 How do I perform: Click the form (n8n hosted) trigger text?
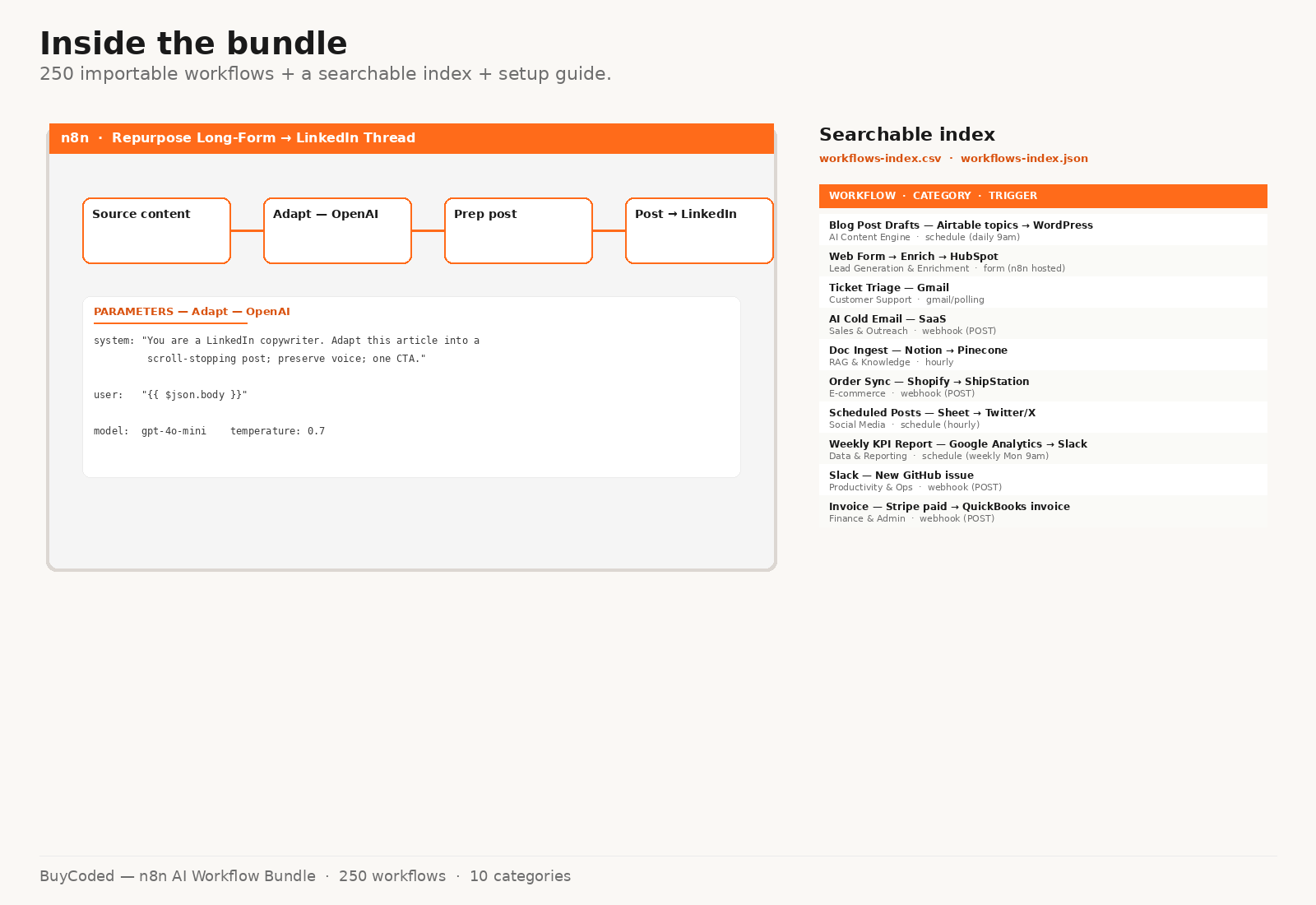coord(1024,269)
